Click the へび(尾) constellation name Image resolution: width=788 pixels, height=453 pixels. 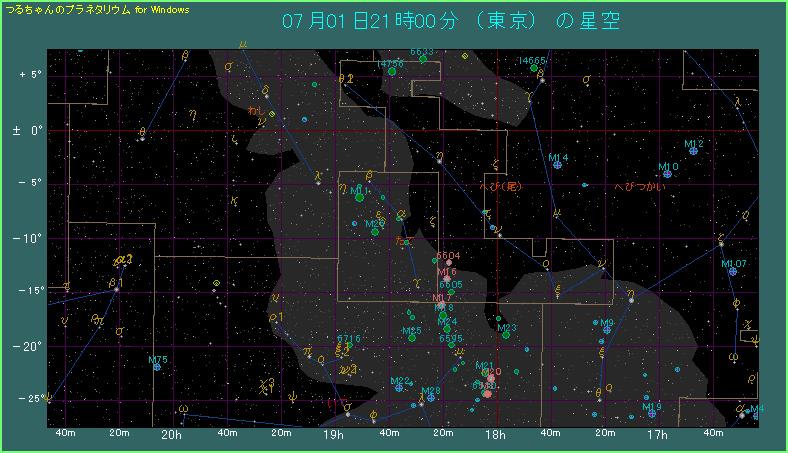(502, 187)
